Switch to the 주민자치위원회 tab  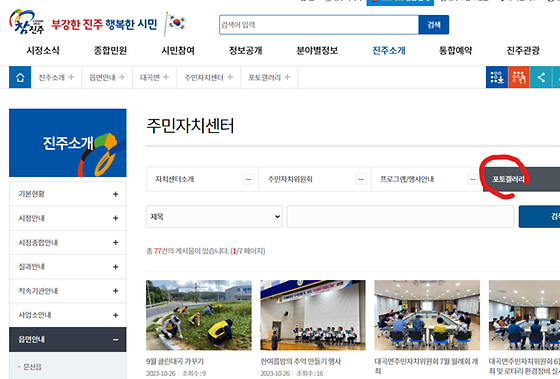(315, 179)
